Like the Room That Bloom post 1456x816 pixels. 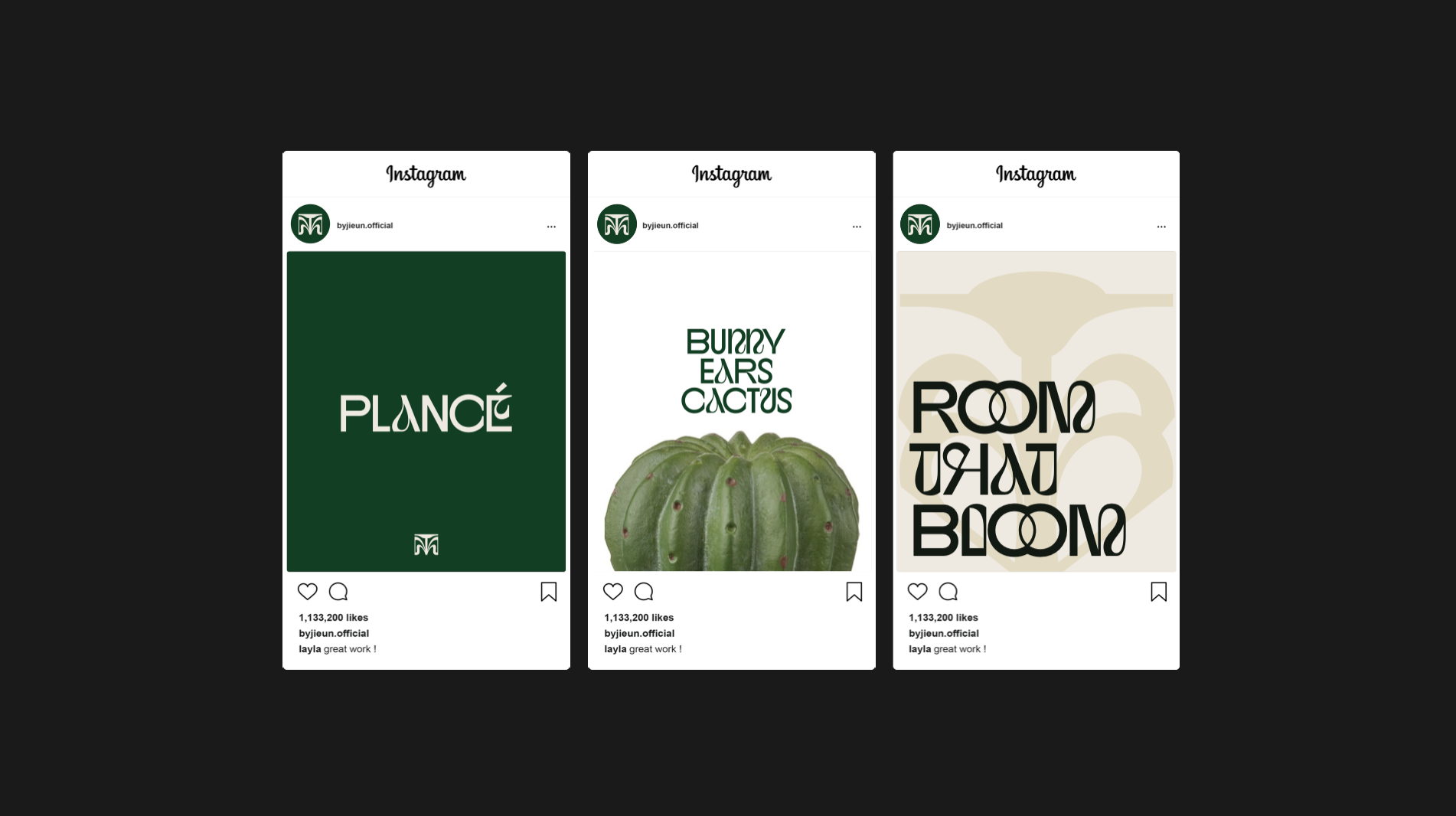[918, 592]
